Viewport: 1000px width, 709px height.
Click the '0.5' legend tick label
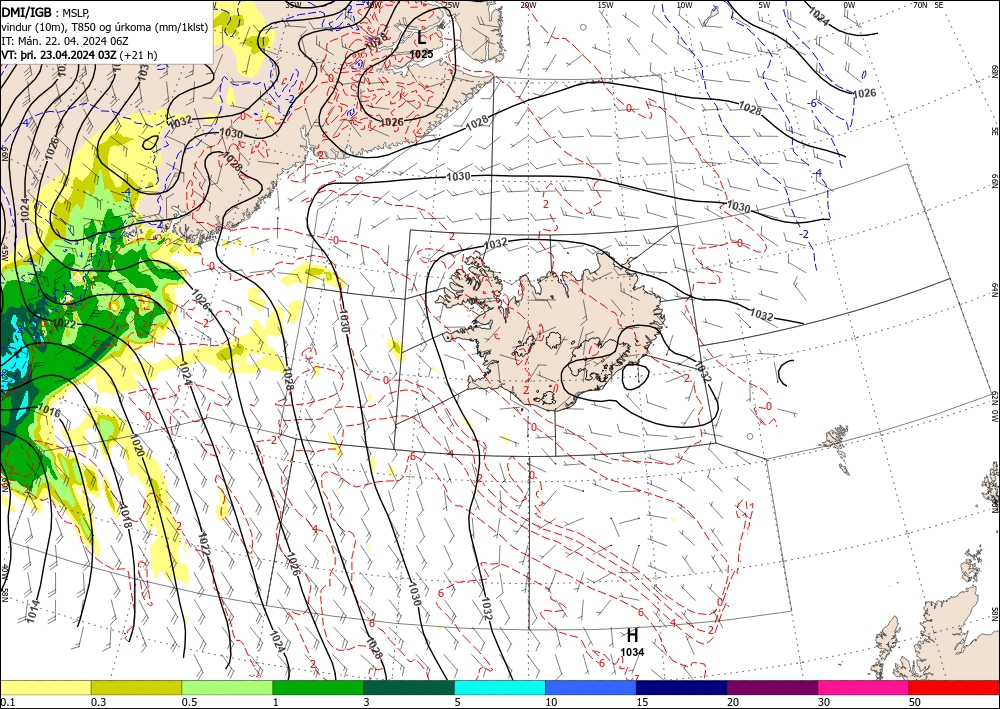(x=189, y=702)
